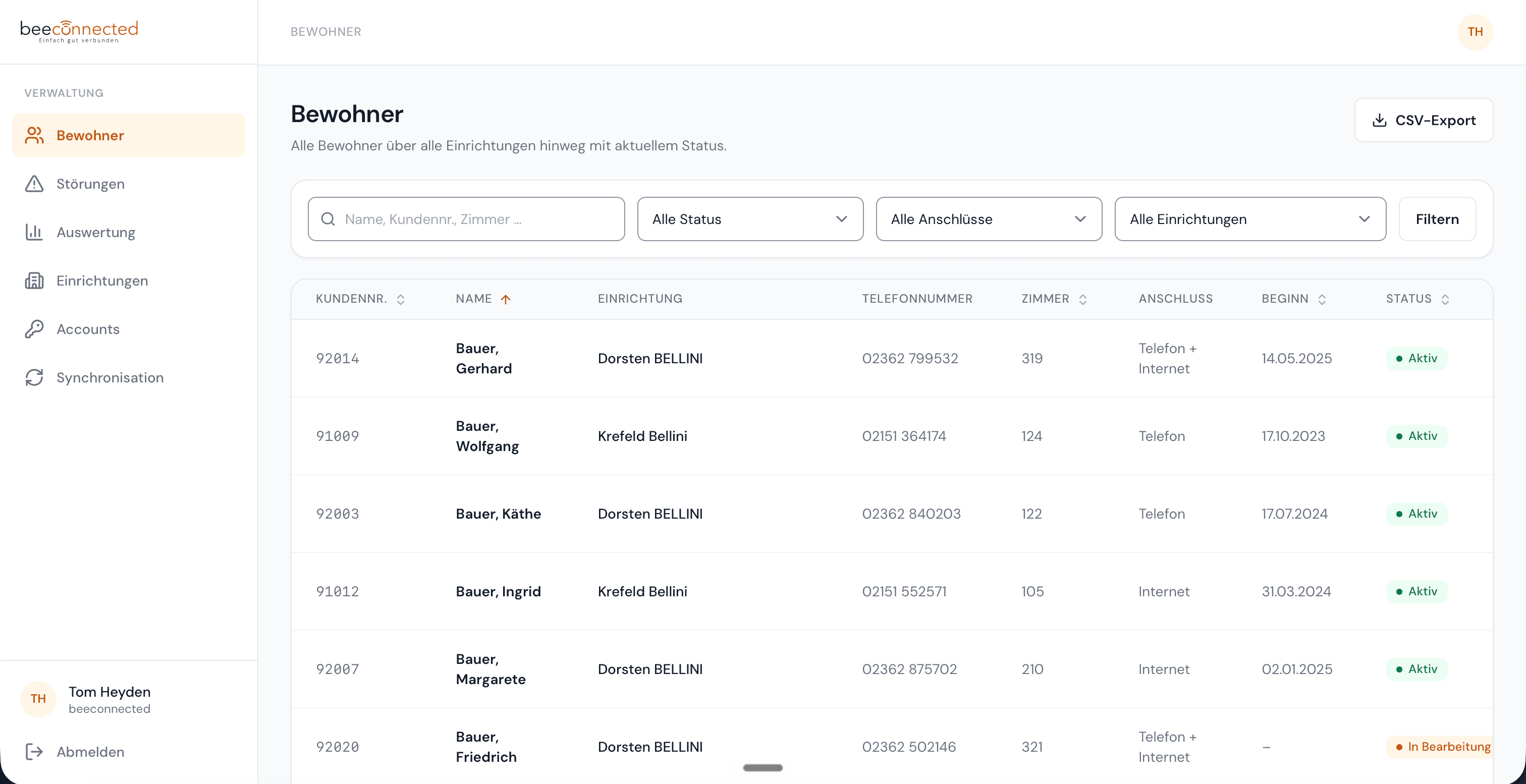Click the Einrichtungen building icon

point(34,281)
